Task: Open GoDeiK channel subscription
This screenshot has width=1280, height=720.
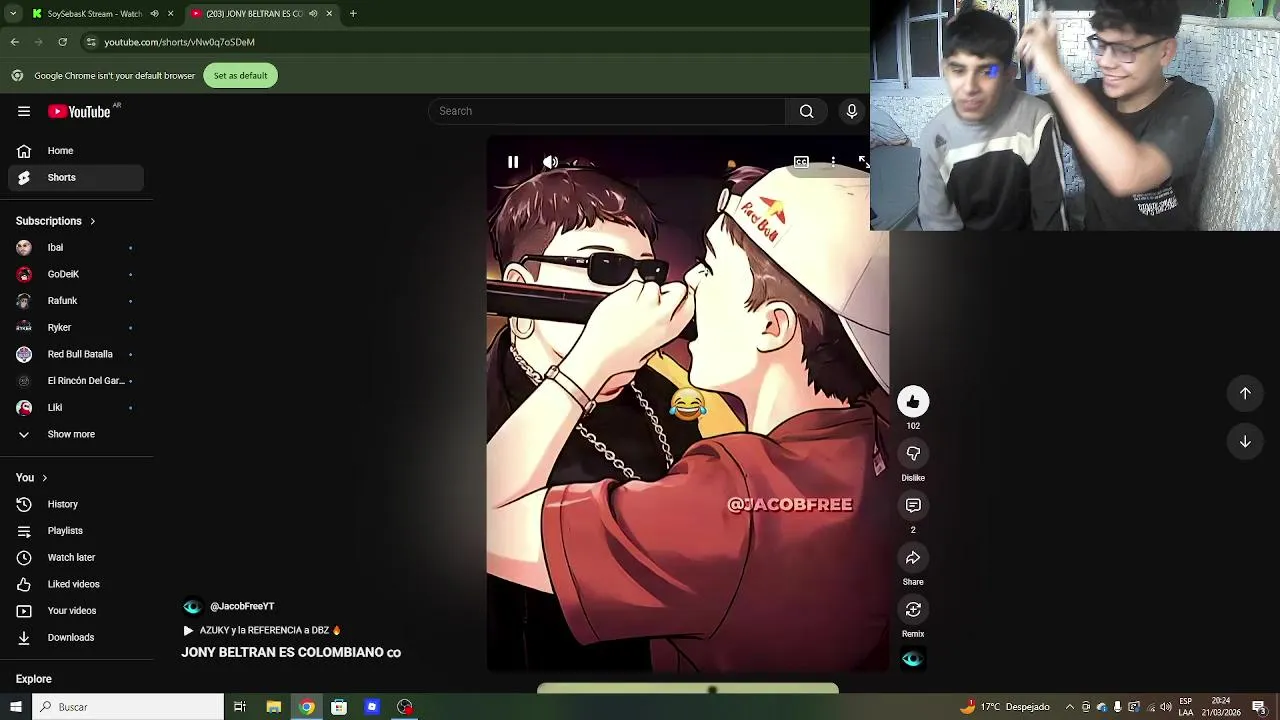Action: (76, 274)
